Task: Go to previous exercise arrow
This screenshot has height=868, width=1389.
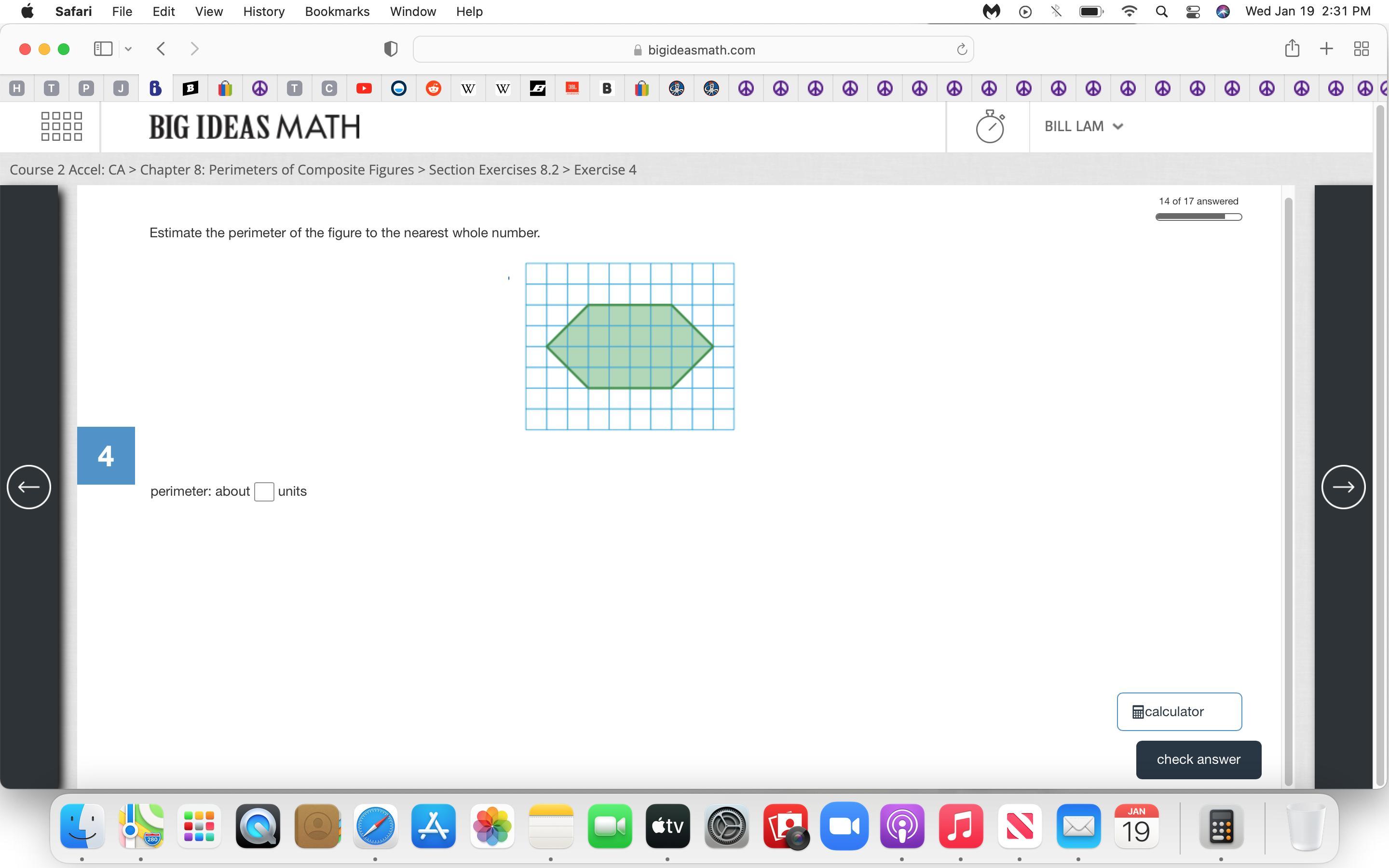Action: (x=29, y=487)
